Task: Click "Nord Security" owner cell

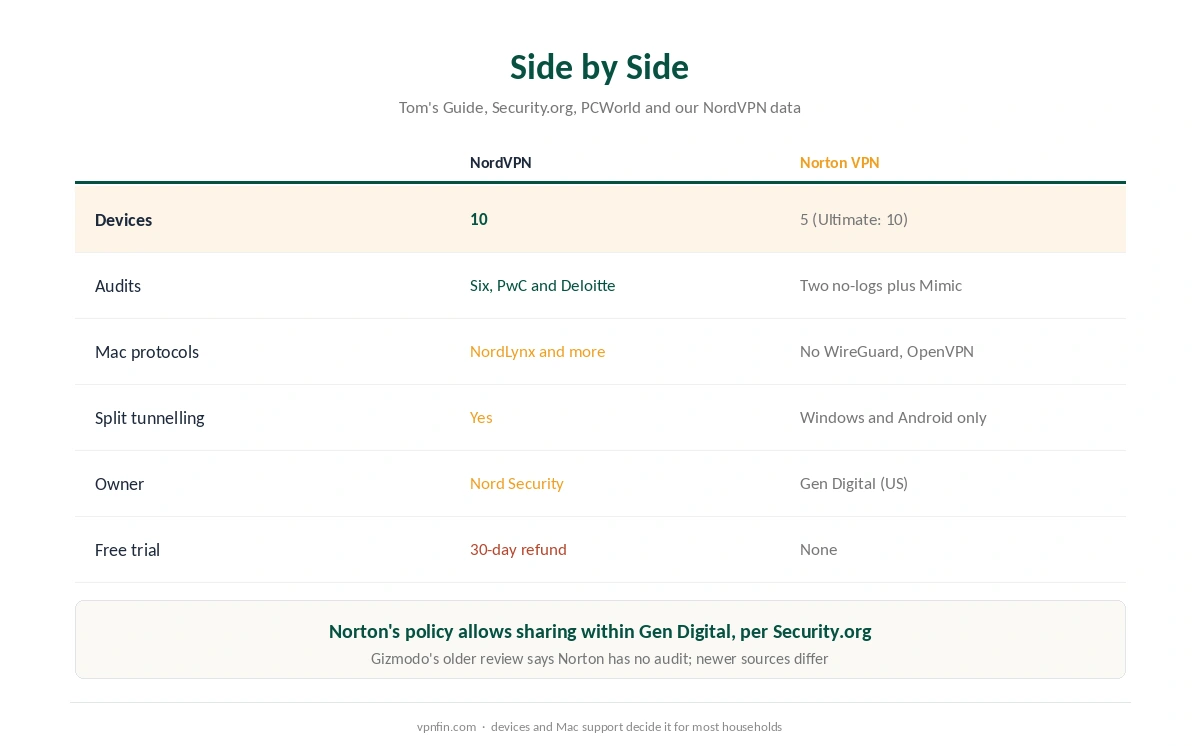Action: [x=517, y=483]
